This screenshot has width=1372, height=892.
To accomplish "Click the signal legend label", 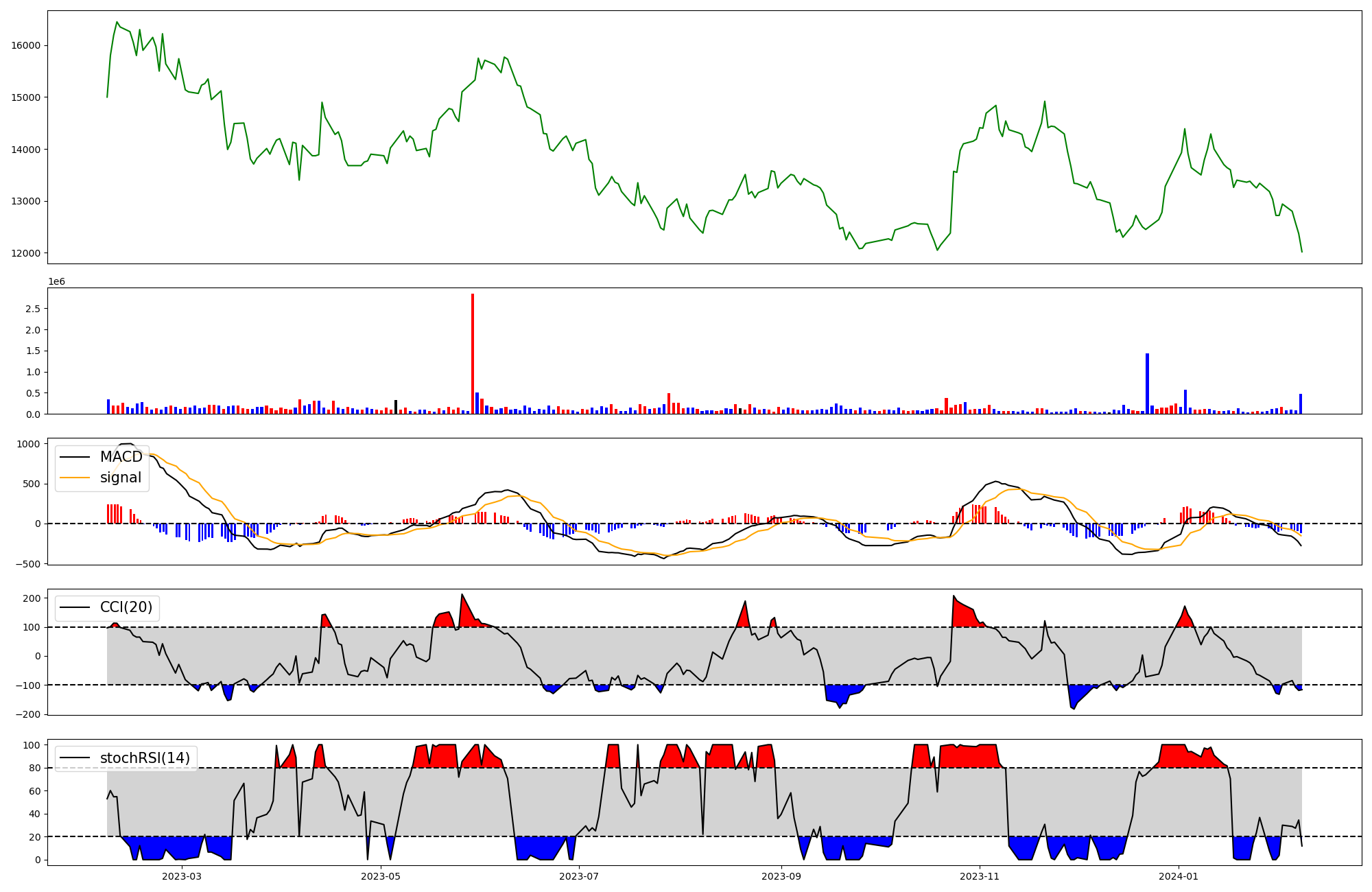I will pos(121,478).
